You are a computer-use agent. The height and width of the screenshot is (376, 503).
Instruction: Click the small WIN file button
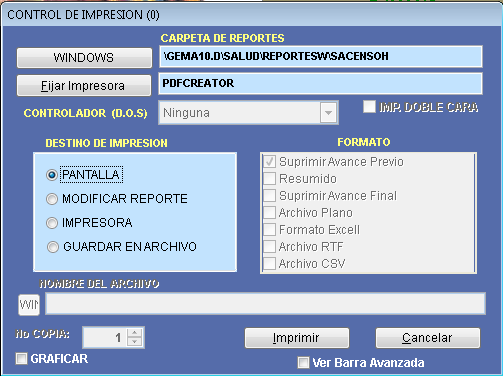point(29,304)
